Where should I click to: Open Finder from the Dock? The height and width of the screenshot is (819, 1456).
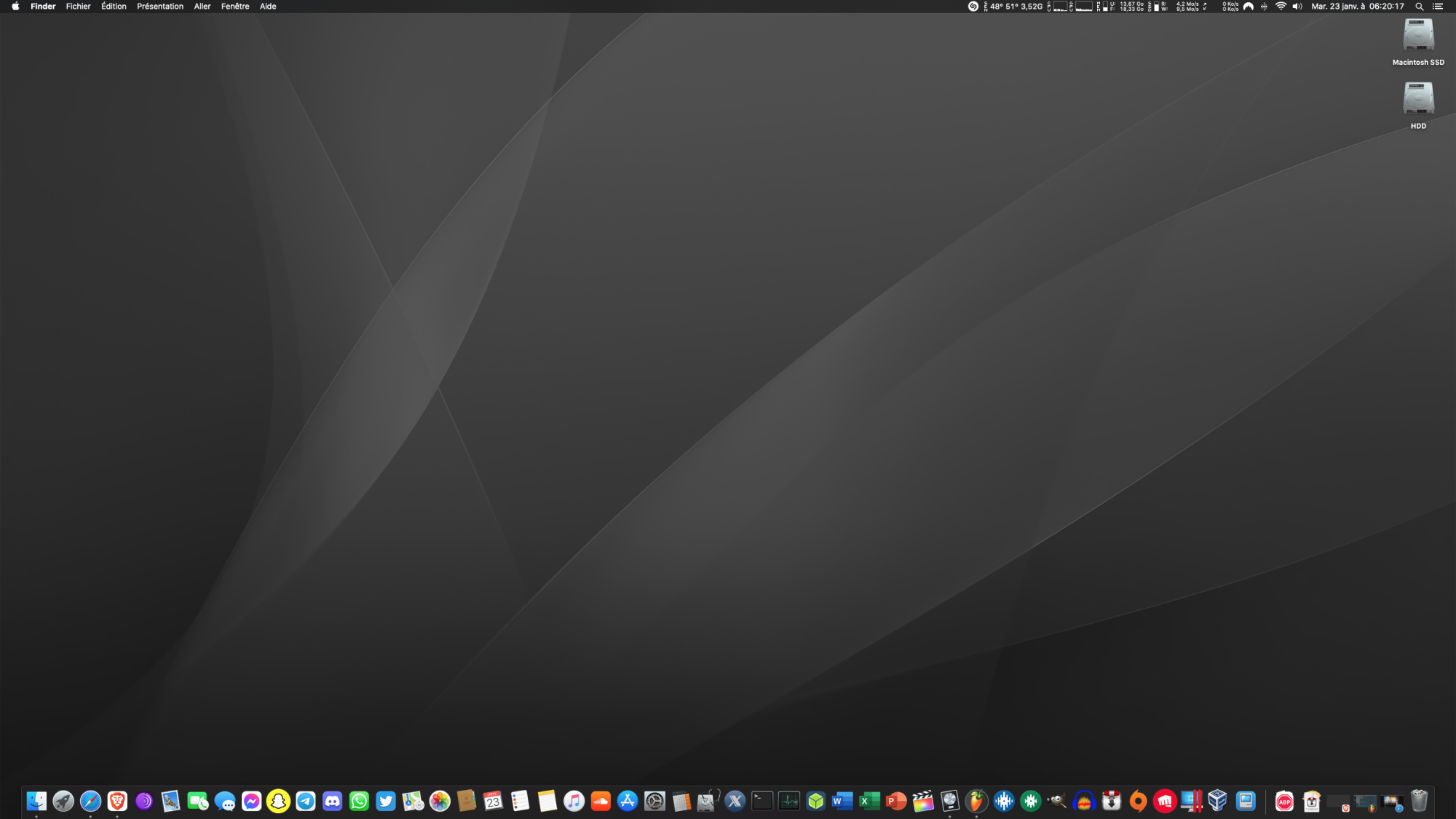(36, 802)
